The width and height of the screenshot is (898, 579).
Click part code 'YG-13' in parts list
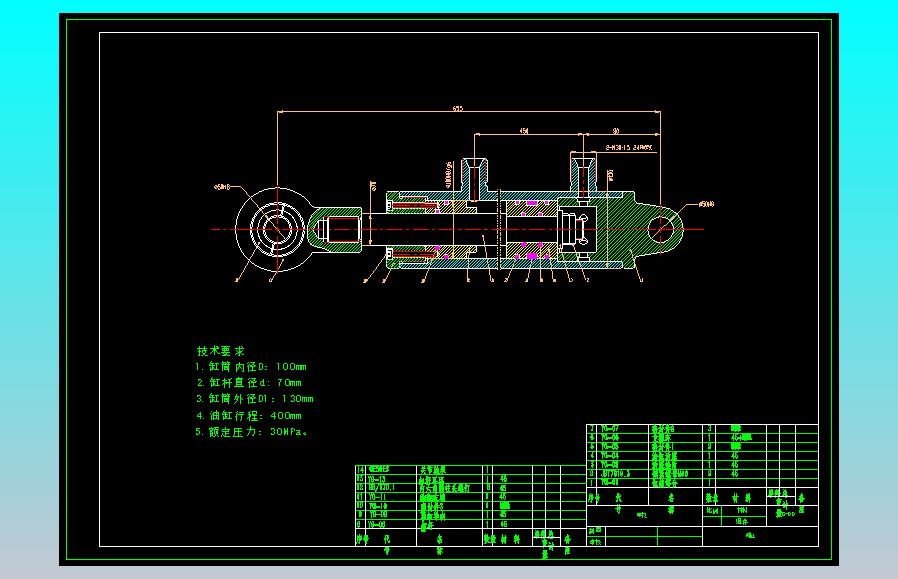point(377,479)
